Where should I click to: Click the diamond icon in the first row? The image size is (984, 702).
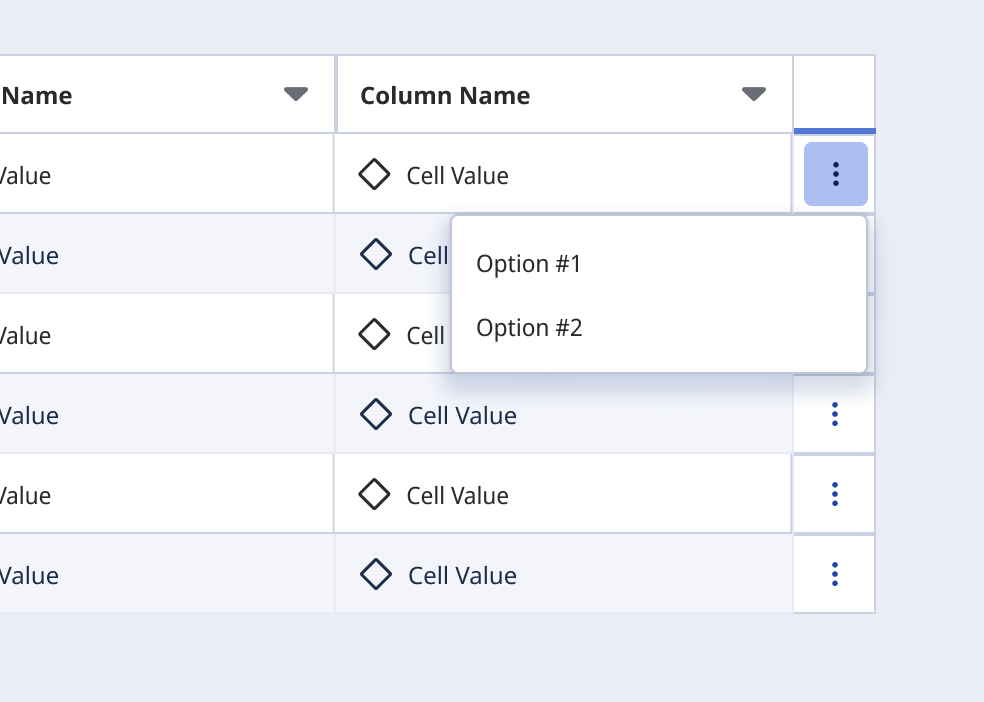click(x=374, y=174)
